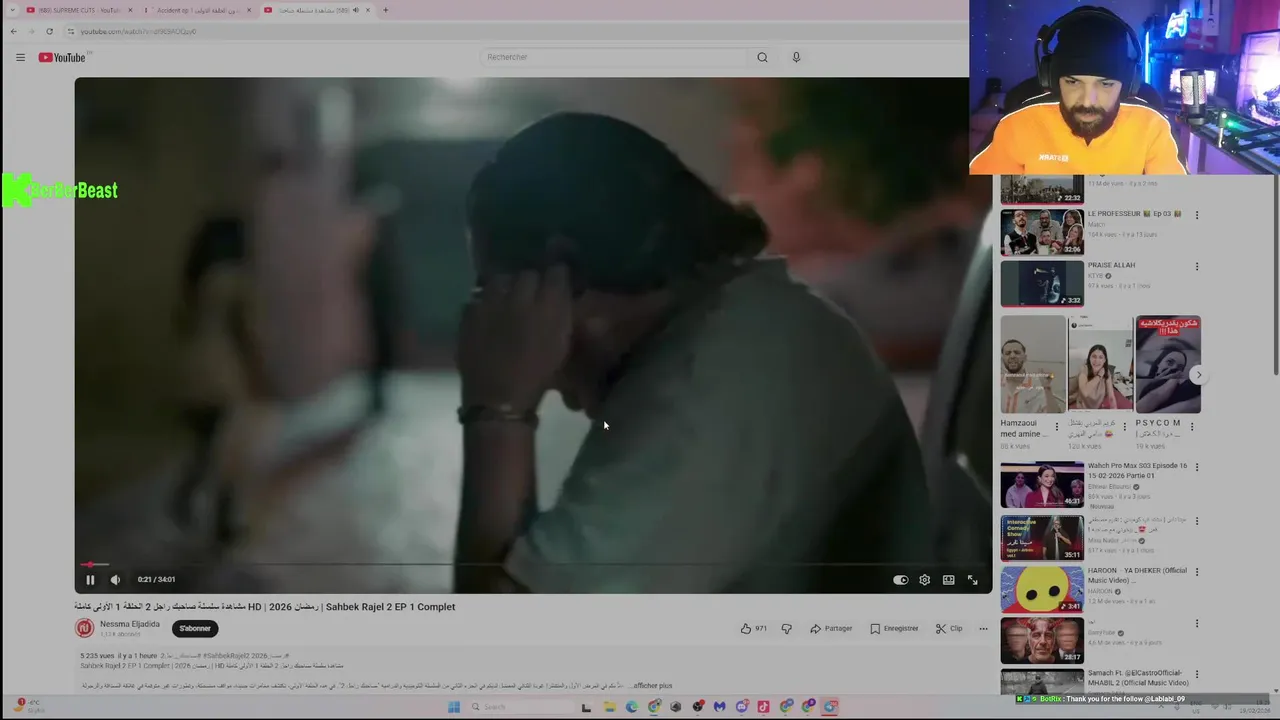This screenshot has width=1280, height=720.
Task: Subscribe with the S'abonner button
Action: [x=195, y=628]
